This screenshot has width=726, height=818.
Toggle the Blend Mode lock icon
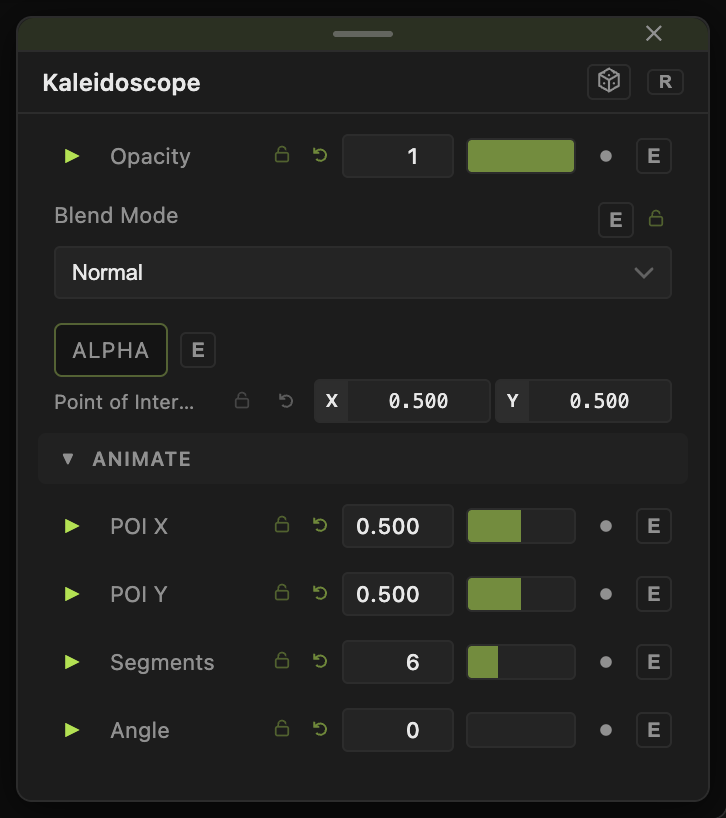tap(656, 218)
